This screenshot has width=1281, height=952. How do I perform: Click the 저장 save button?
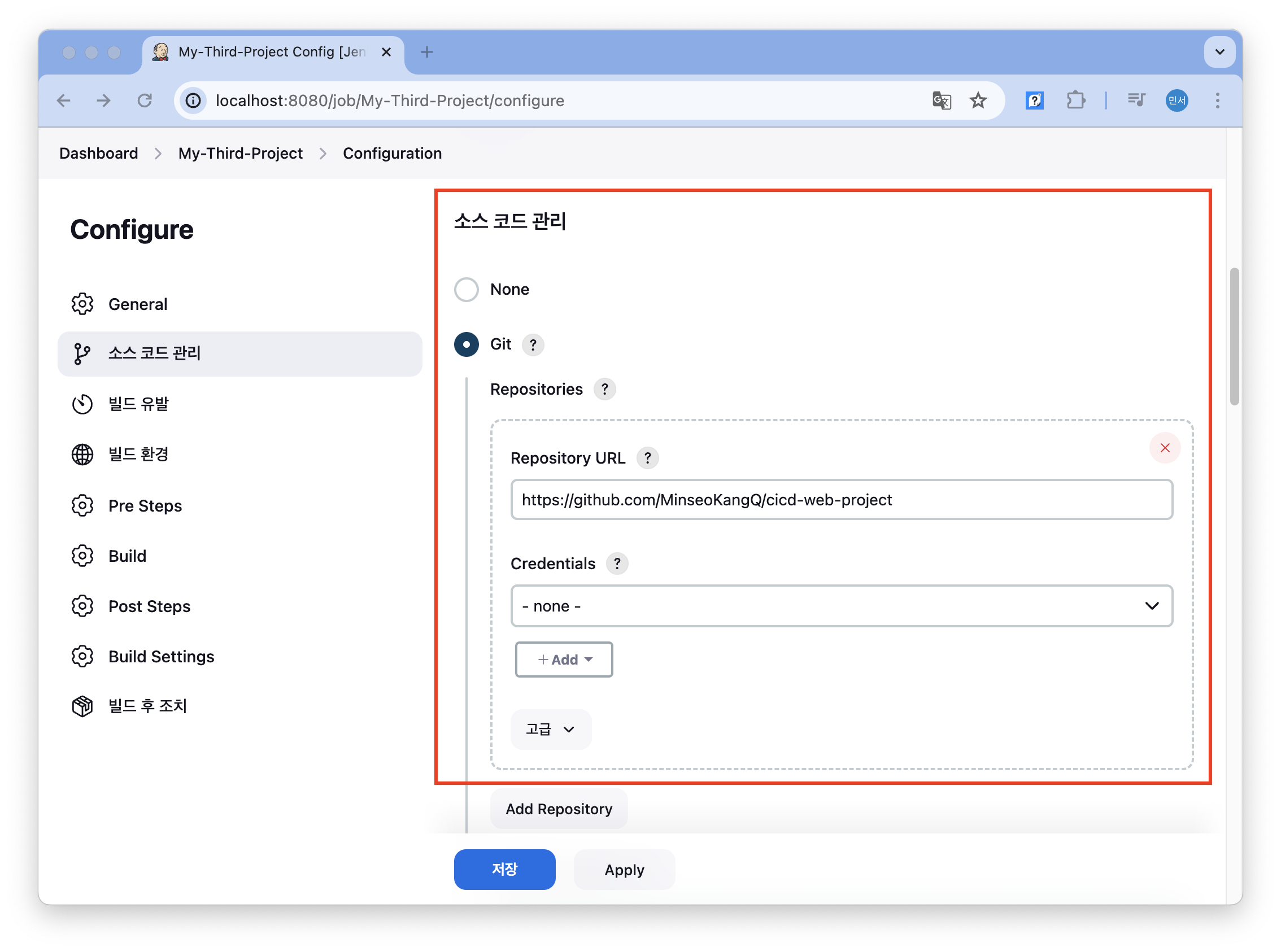[504, 869]
